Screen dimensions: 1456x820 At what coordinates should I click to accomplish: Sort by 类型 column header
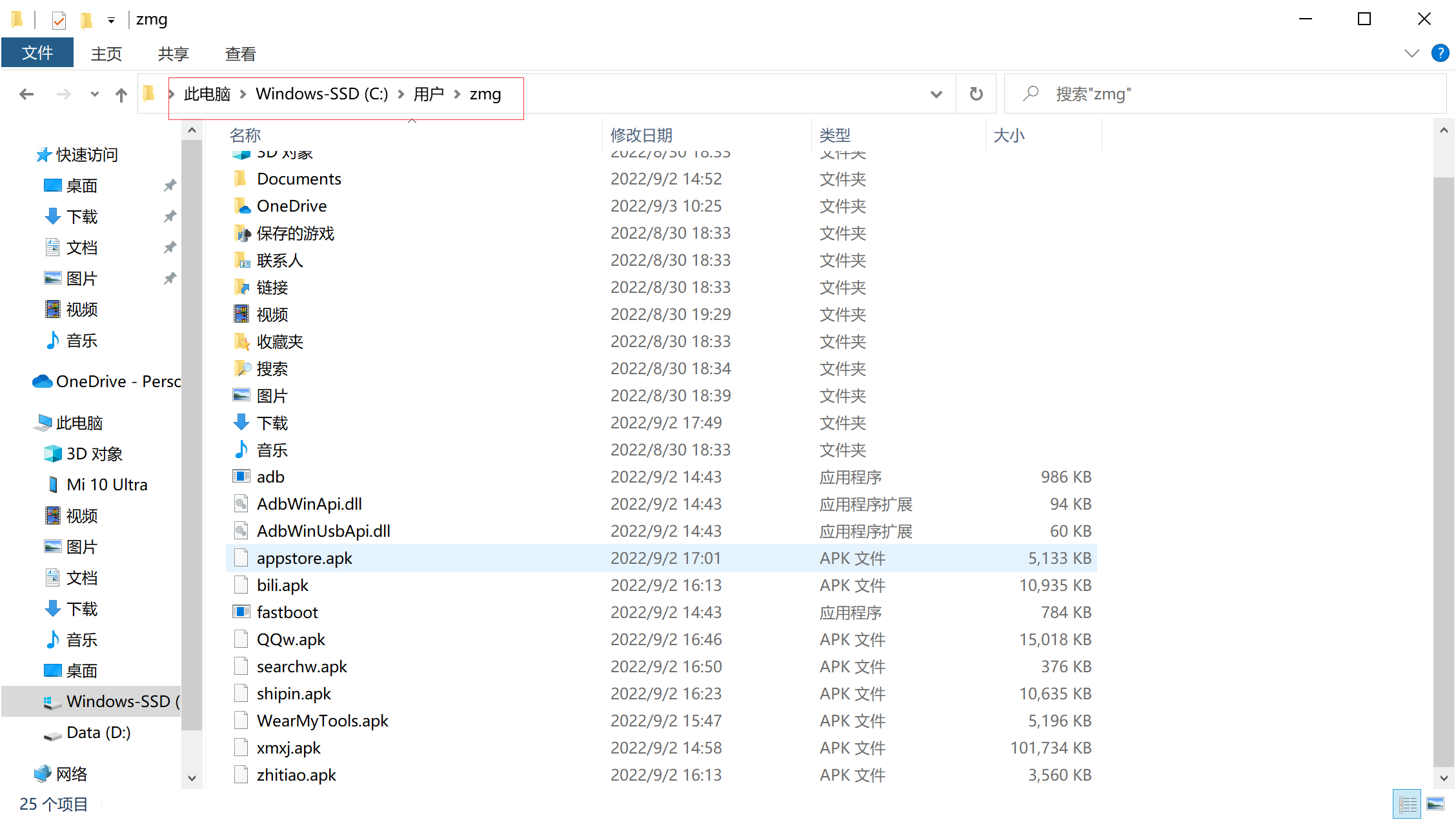click(x=835, y=135)
